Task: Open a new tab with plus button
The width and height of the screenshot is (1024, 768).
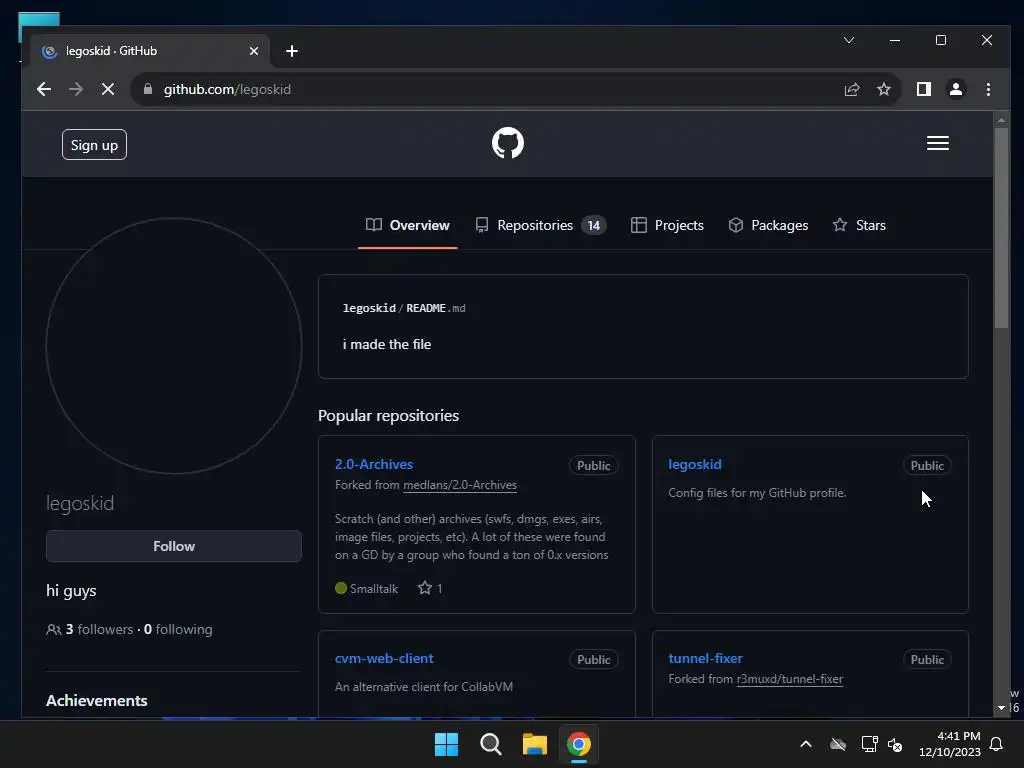Action: pyautogui.click(x=292, y=51)
